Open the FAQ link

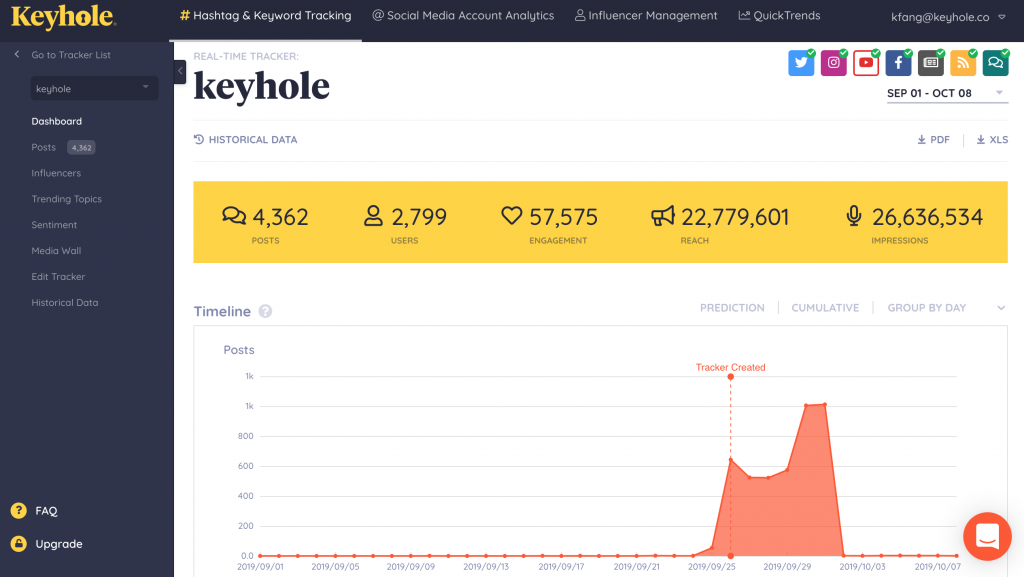click(46, 510)
